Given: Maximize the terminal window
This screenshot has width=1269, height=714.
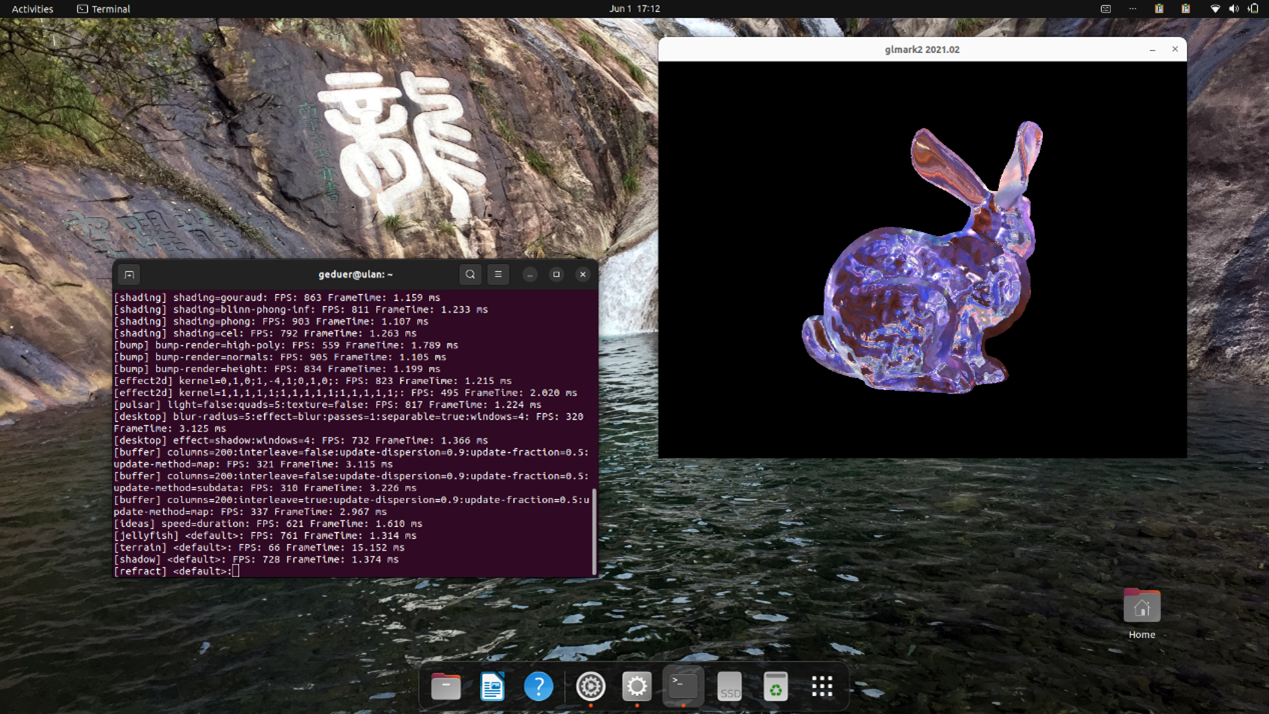Looking at the screenshot, I should click(x=556, y=274).
